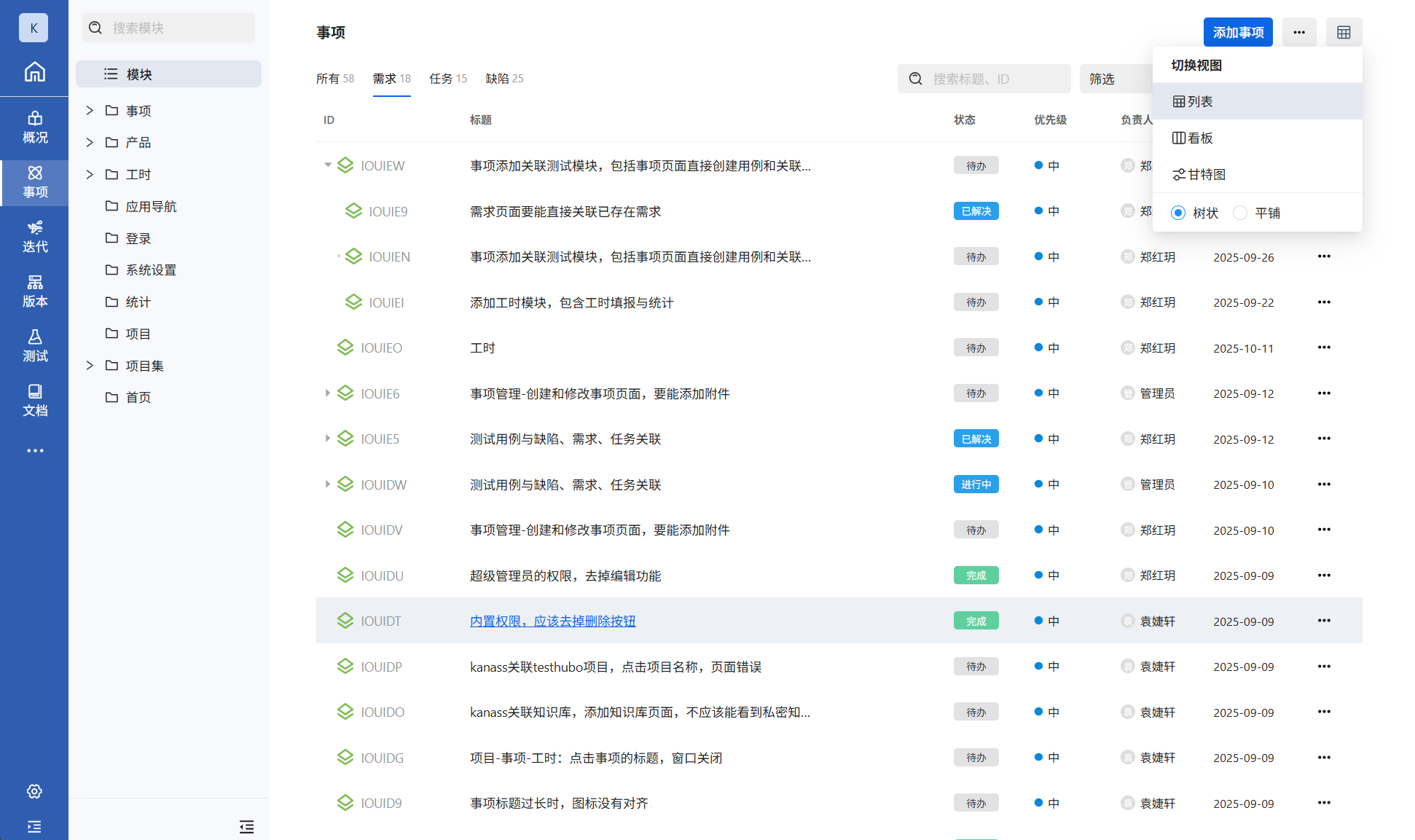Viewport: 1415px width, 840px height.
Task: Open 文档 documents in left navigation
Action: (34, 401)
